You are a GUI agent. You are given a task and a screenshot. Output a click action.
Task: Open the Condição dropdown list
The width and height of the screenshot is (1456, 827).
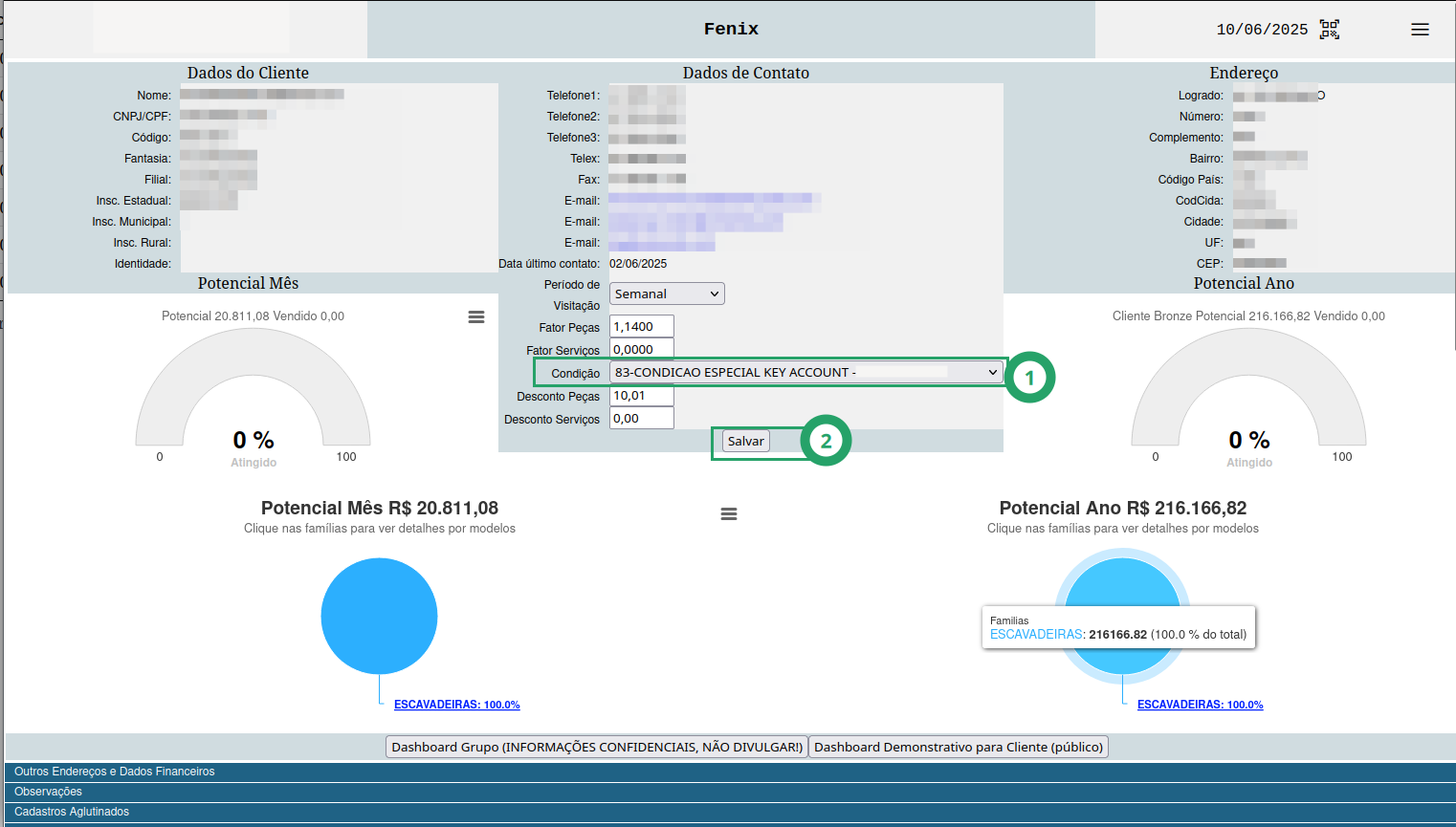pos(805,372)
